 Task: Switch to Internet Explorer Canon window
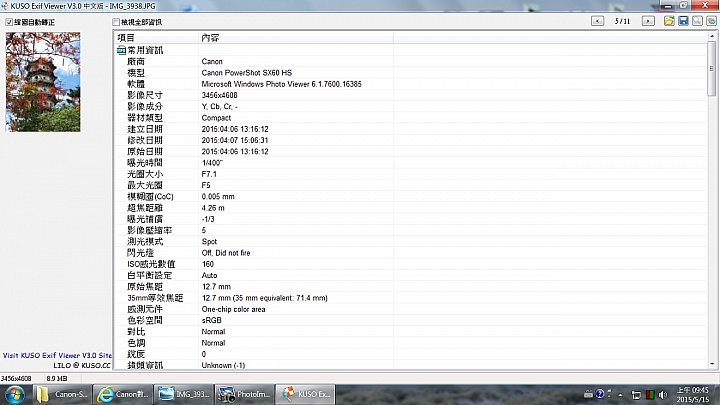point(122,394)
